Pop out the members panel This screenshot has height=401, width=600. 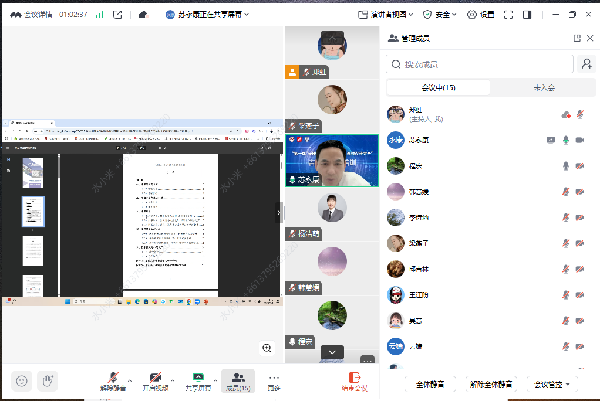click(x=576, y=38)
